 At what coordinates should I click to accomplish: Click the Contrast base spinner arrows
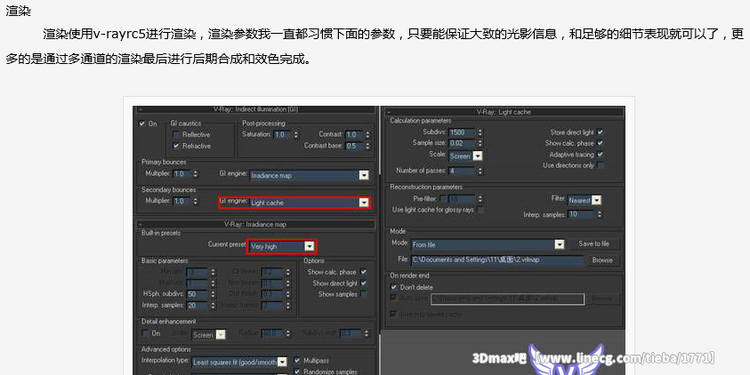coord(368,146)
